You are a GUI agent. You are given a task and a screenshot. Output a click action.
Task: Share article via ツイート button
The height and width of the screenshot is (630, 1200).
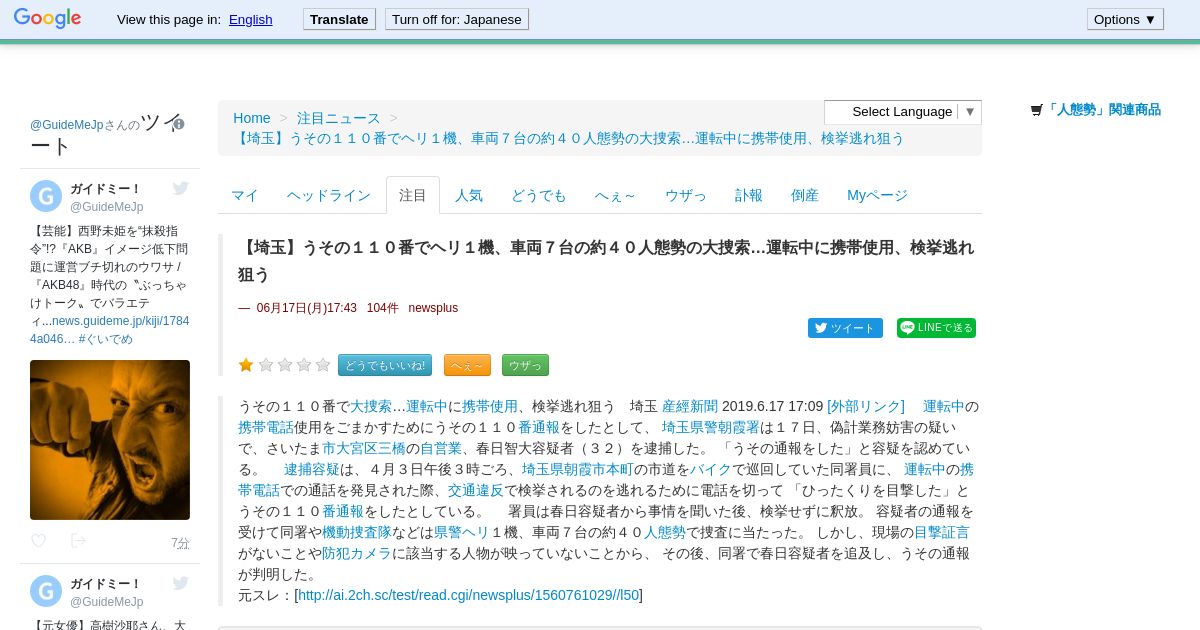[x=845, y=328]
